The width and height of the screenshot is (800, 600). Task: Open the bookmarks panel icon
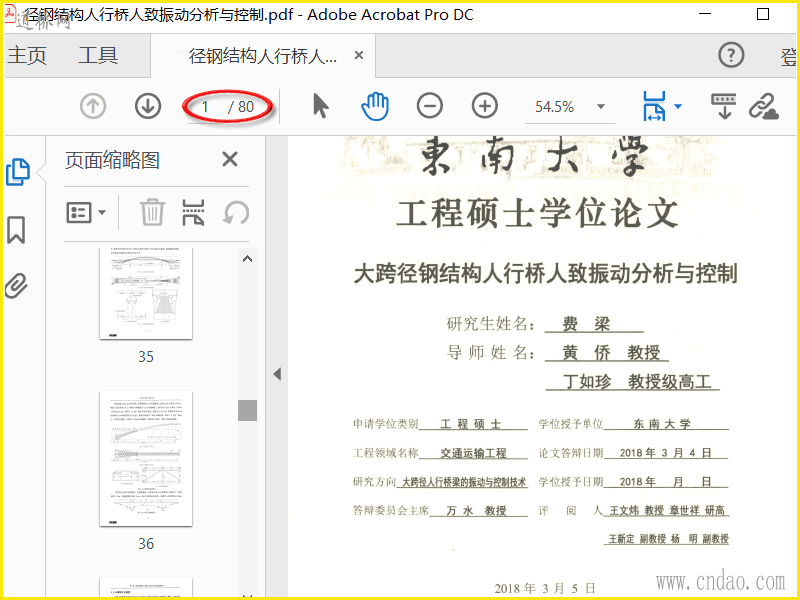point(16,230)
